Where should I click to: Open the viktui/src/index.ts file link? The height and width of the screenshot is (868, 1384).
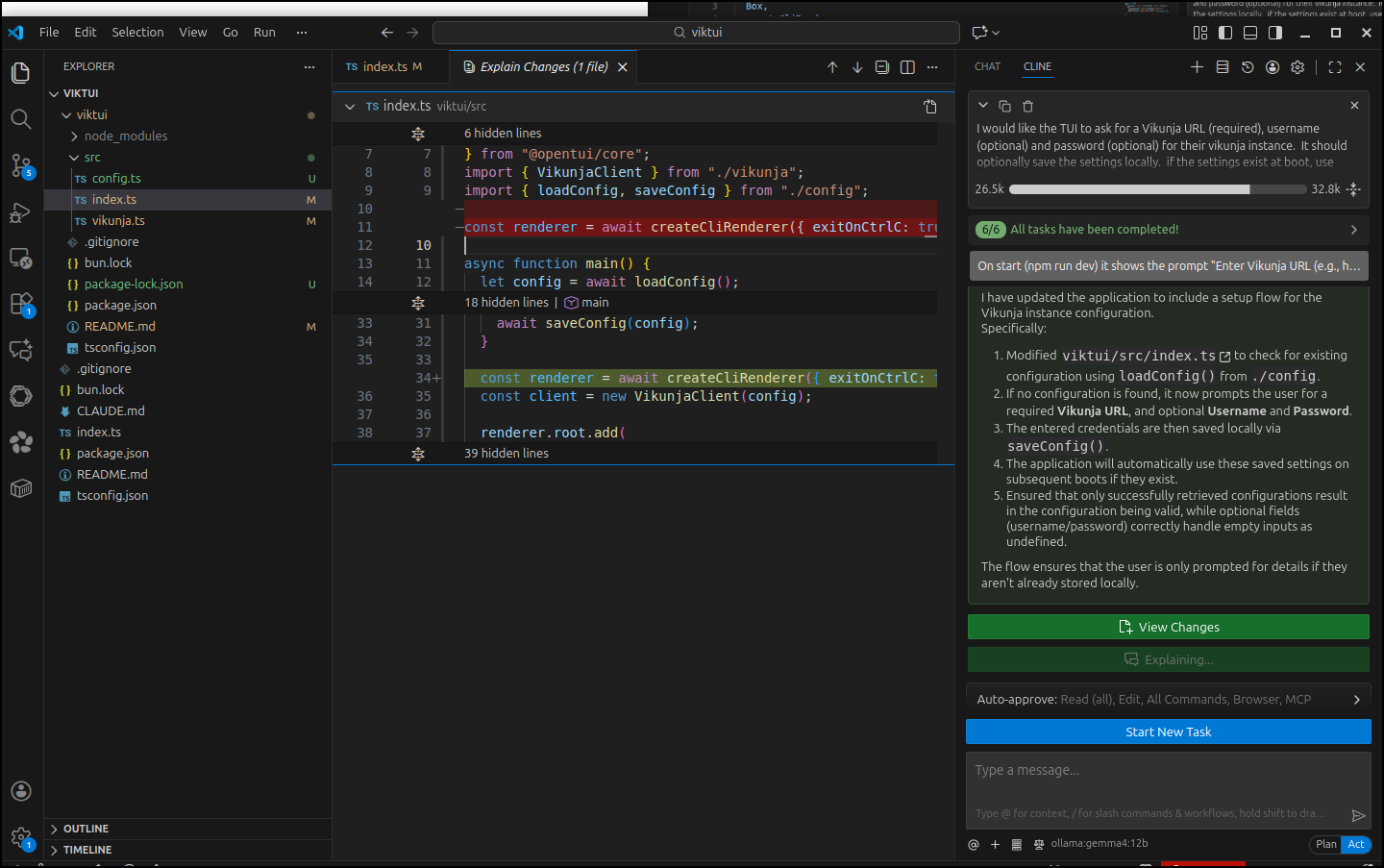click(x=1146, y=357)
